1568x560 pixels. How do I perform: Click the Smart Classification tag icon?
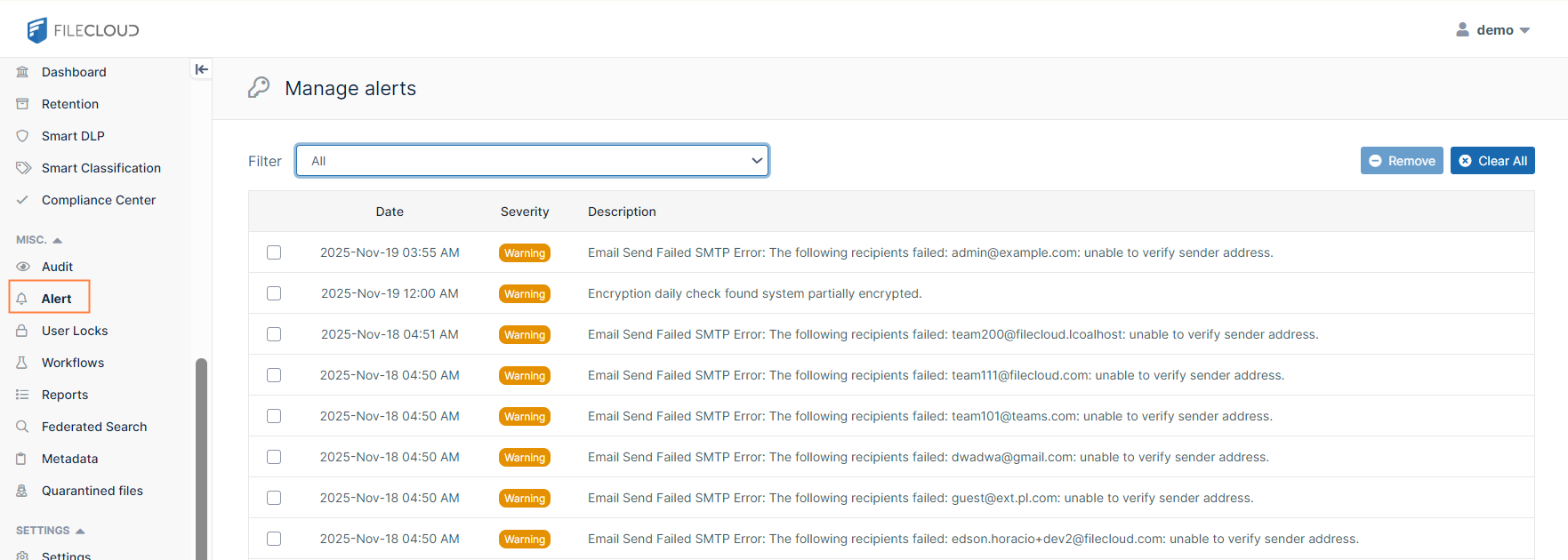point(23,168)
